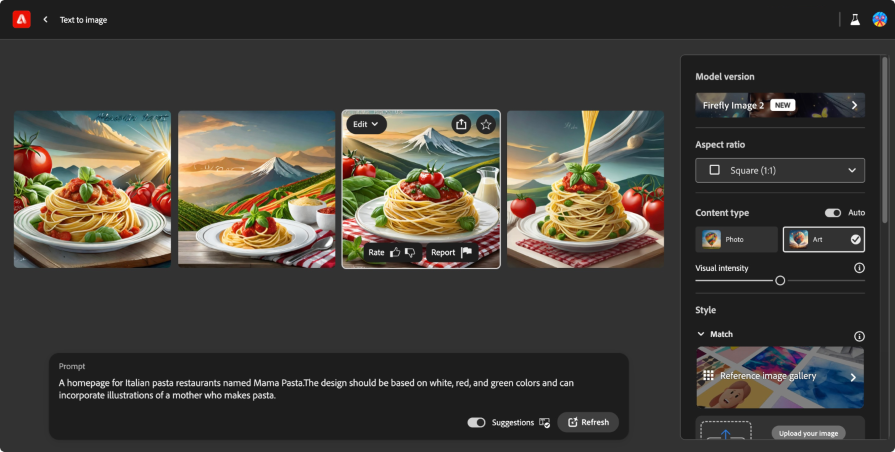Open the Edit dropdown on selected image
Screen dimensions: 895x452
click(x=366, y=124)
